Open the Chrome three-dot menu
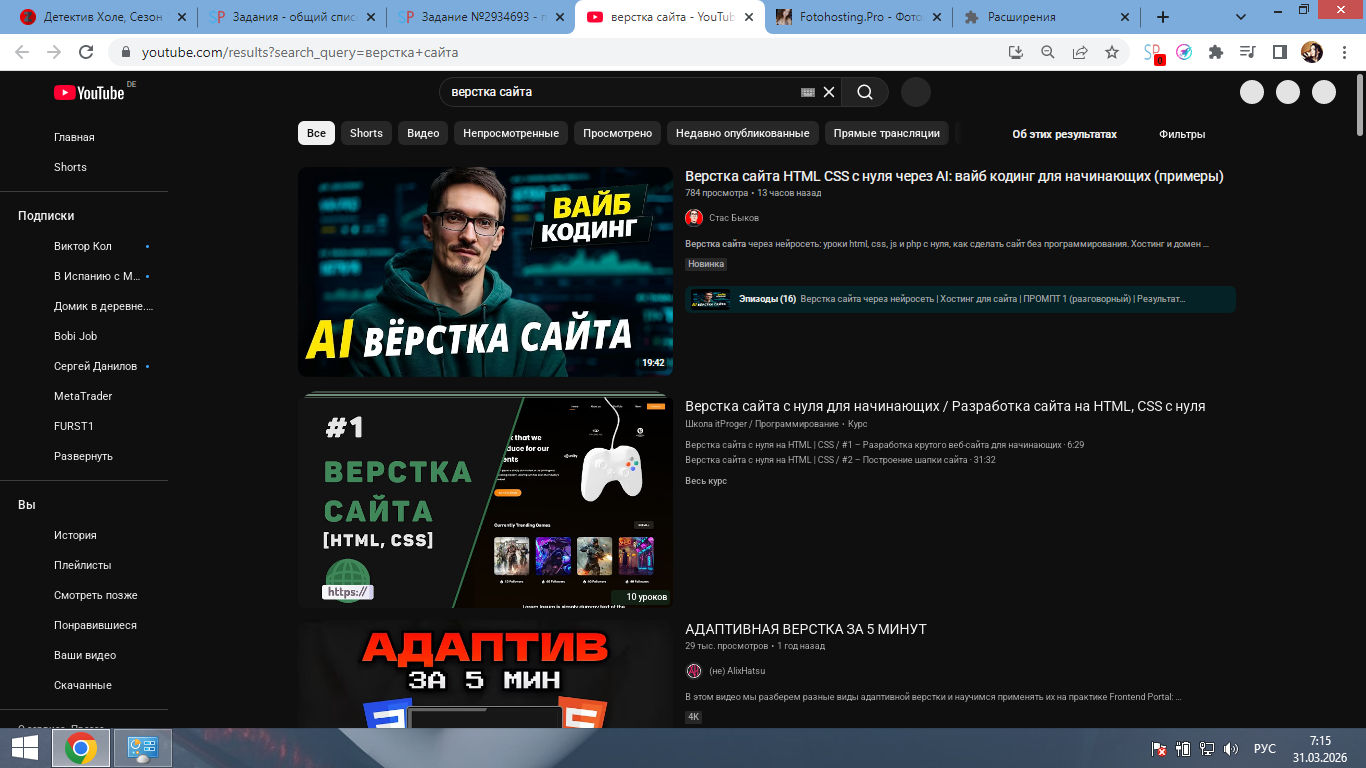 click(1343, 52)
